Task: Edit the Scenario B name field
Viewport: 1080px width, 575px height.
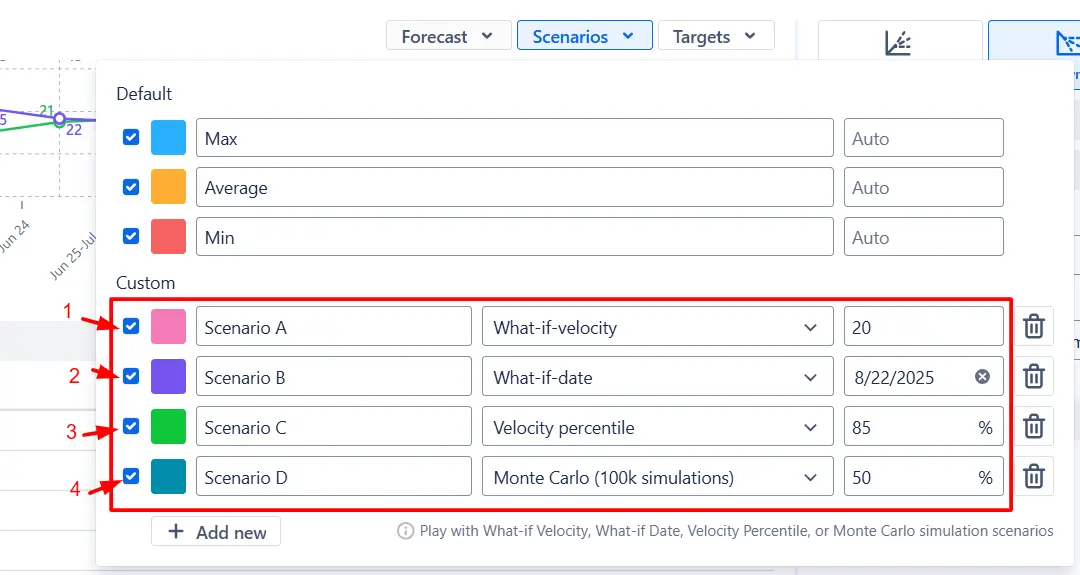Action: point(333,377)
